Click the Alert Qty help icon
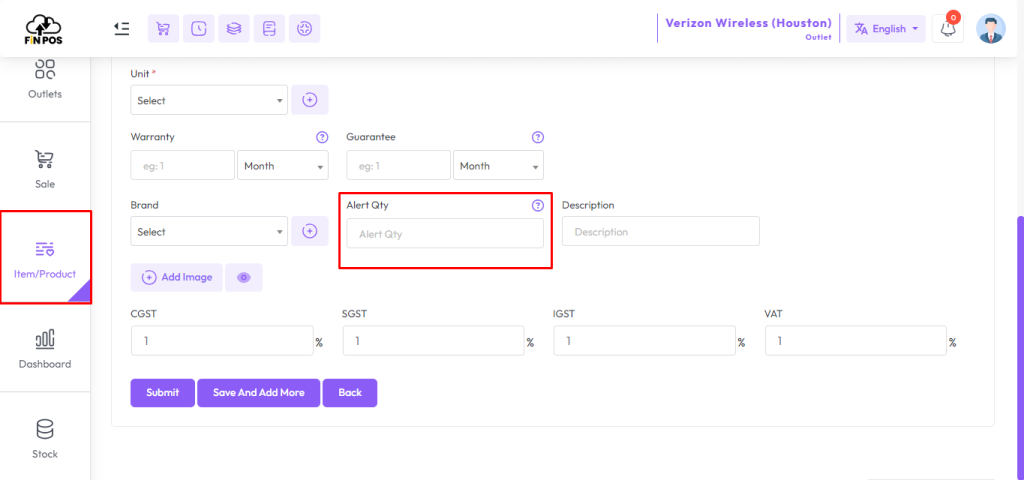This screenshot has width=1024, height=480. tap(537, 205)
